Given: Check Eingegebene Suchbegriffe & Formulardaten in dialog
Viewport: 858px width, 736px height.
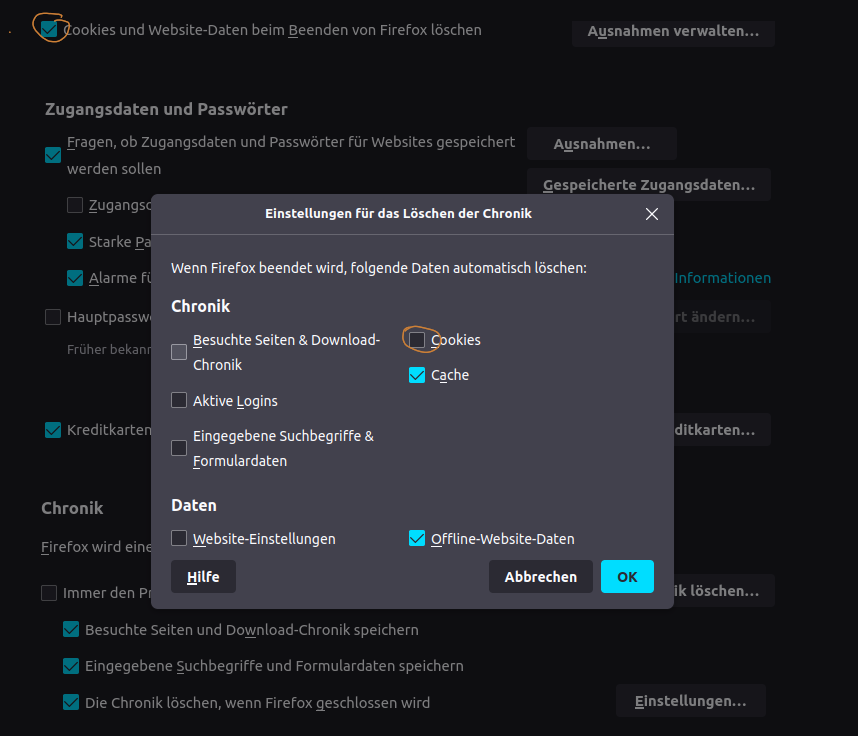Looking at the screenshot, I should (x=179, y=448).
